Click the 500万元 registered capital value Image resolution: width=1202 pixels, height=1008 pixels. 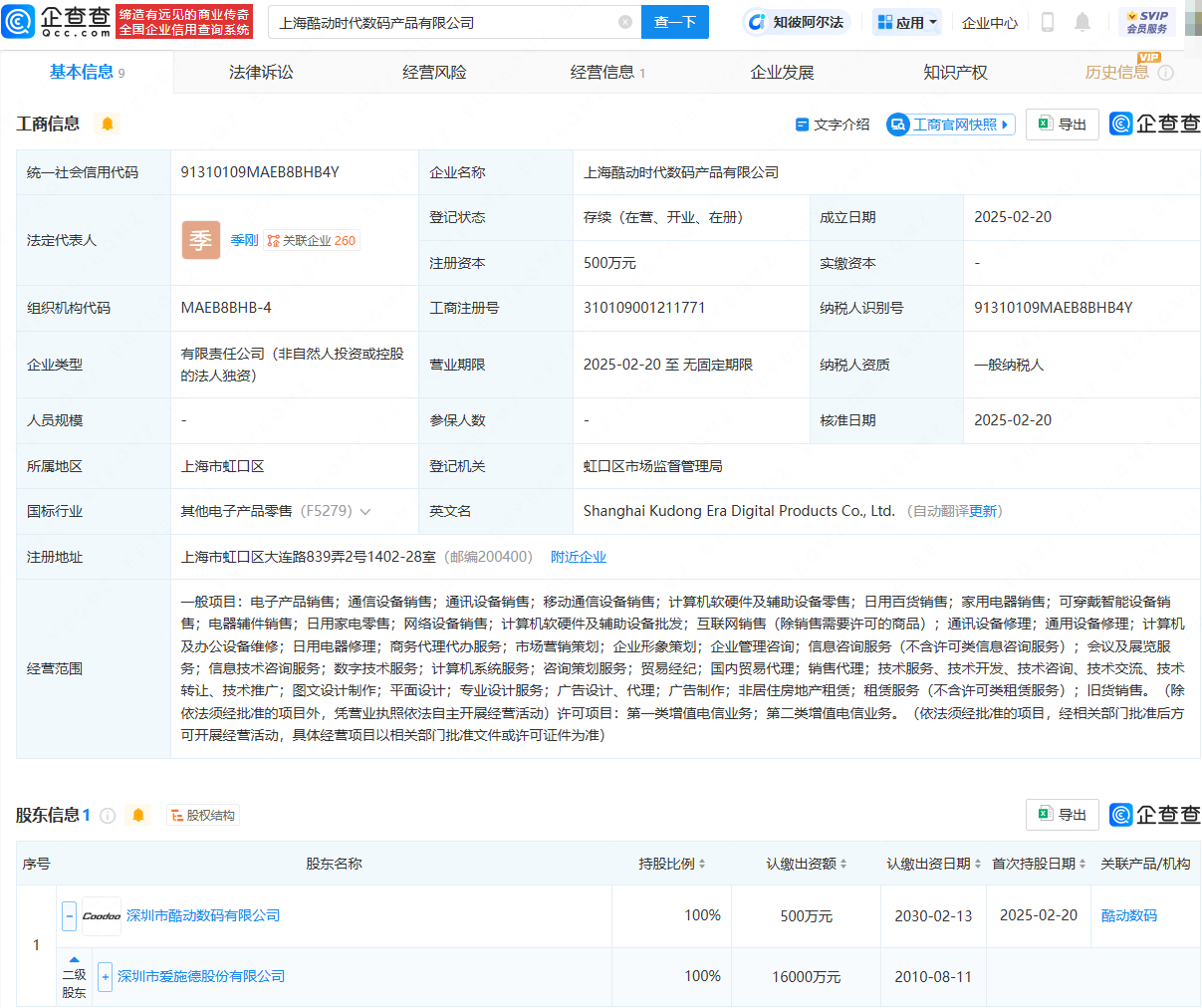click(x=609, y=263)
